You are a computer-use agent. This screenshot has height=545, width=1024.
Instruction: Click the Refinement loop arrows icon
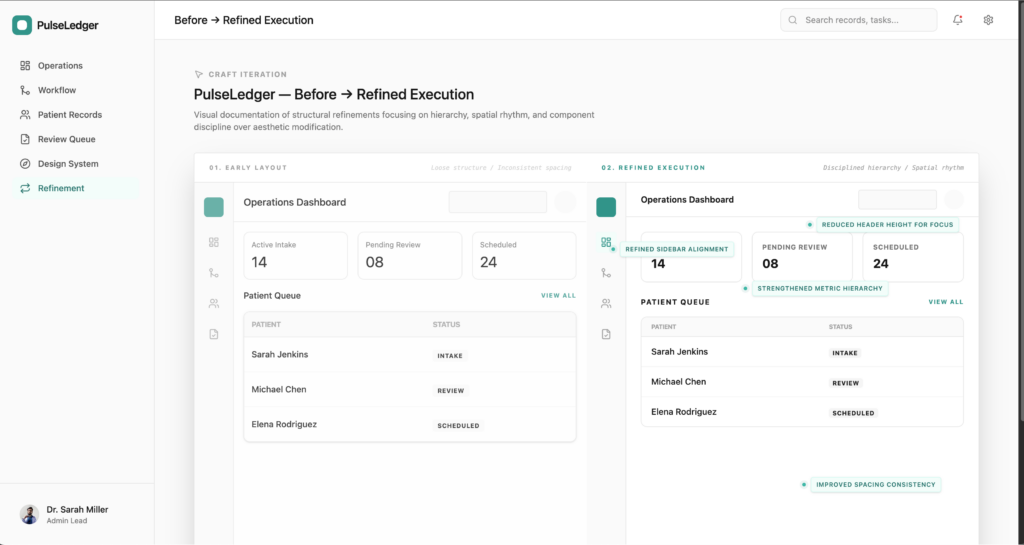[x=25, y=188]
